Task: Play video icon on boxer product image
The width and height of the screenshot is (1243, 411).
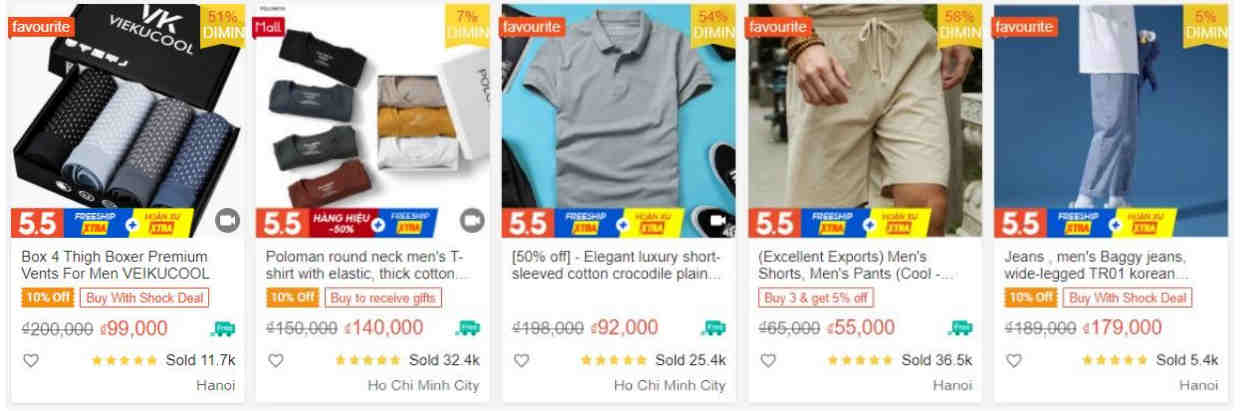Action: [x=227, y=220]
